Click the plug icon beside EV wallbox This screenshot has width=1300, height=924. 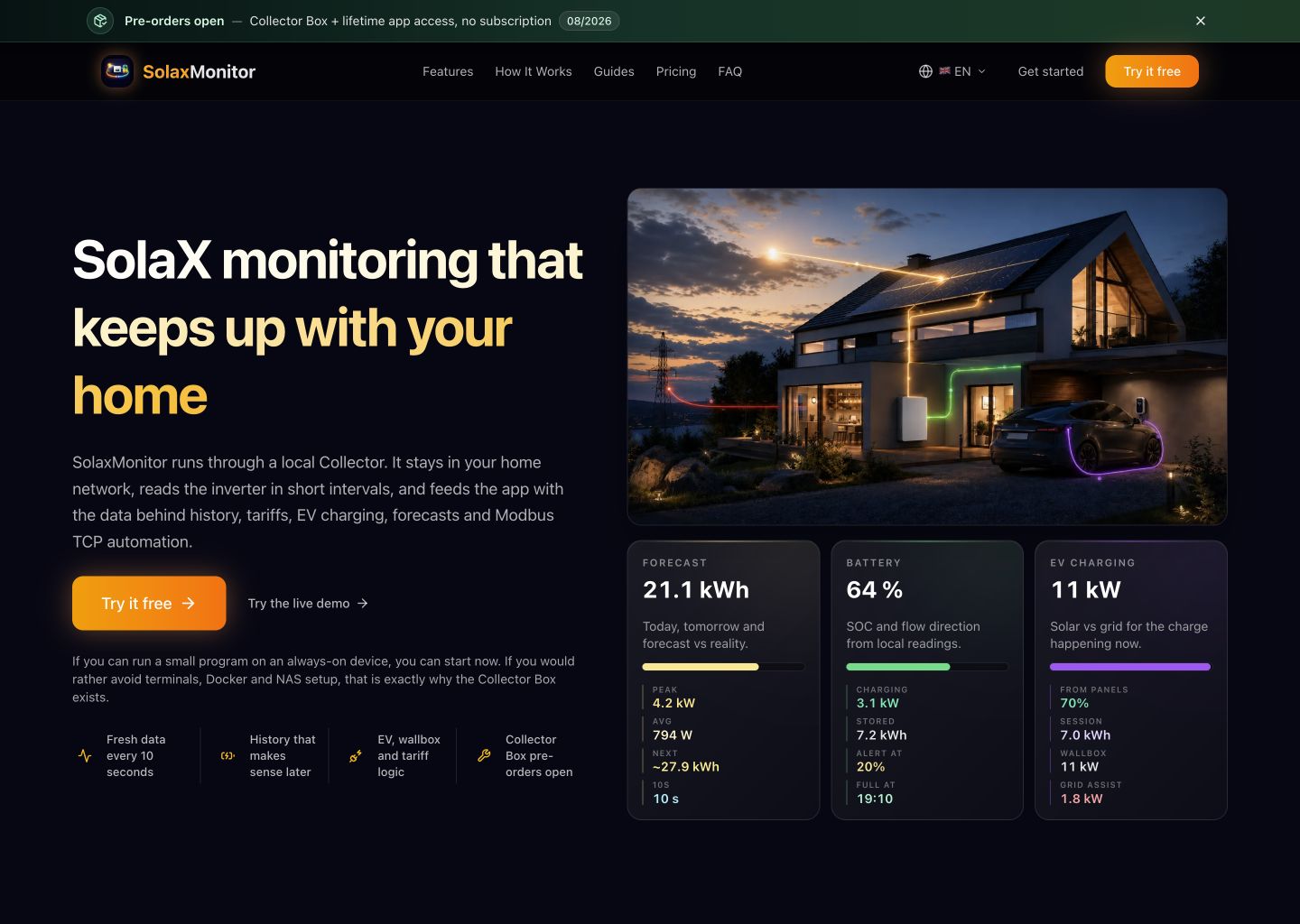tap(356, 756)
